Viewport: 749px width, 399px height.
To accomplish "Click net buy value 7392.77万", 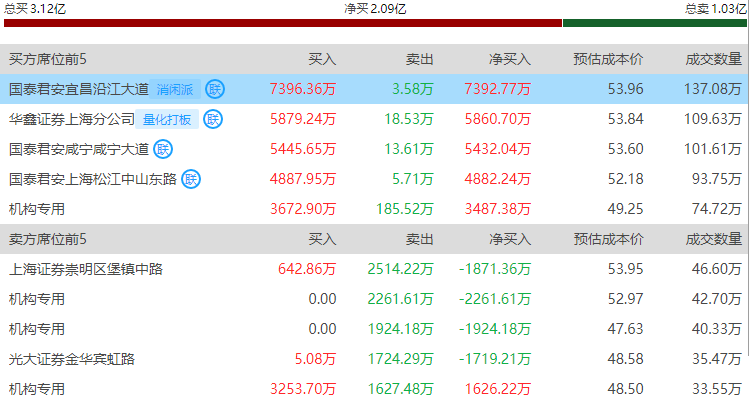I will pyautogui.click(x=498, y=89).
